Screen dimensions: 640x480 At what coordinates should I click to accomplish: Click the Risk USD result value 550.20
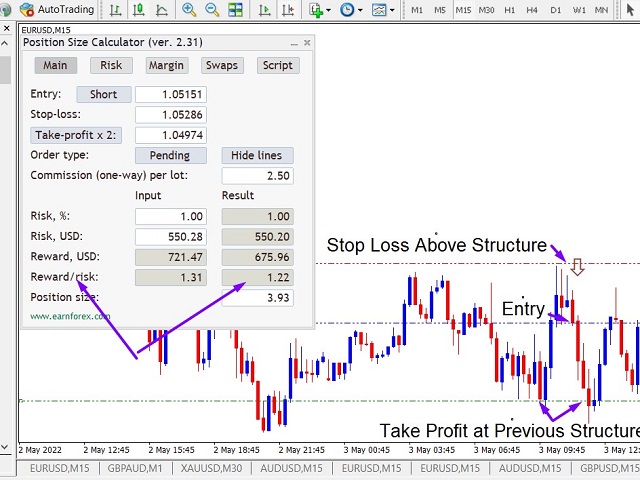click(x=257, y=237)
